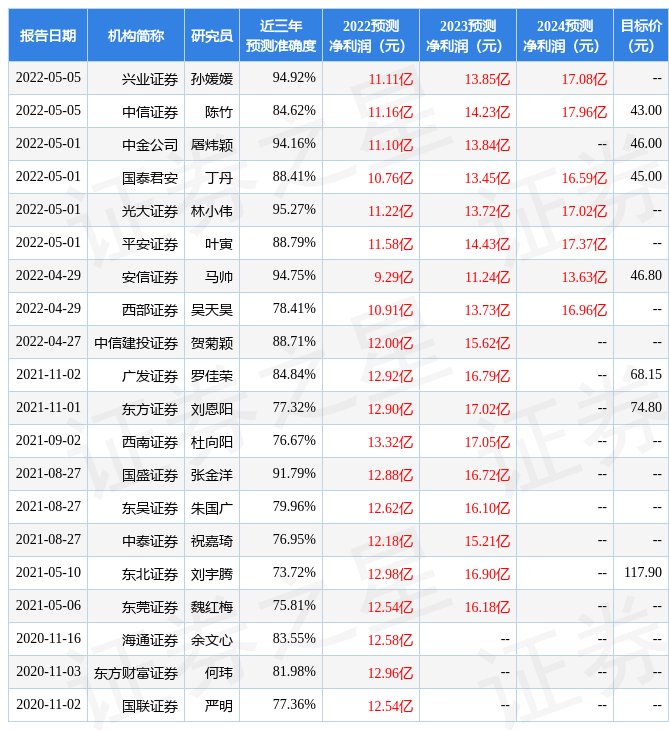Click the 研究员 column header
The height and width of the screenshot is (730, 669).
(212, 35)
